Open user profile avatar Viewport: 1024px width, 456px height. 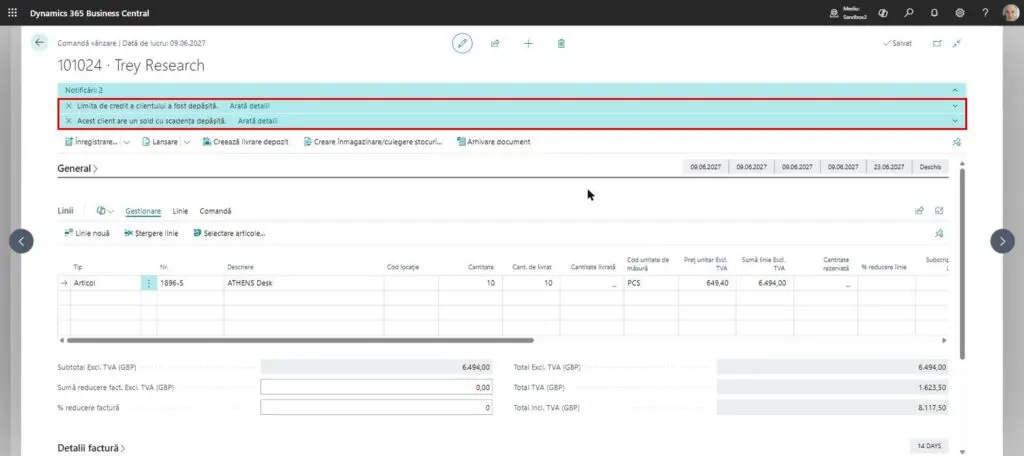tap(1010, 13)
